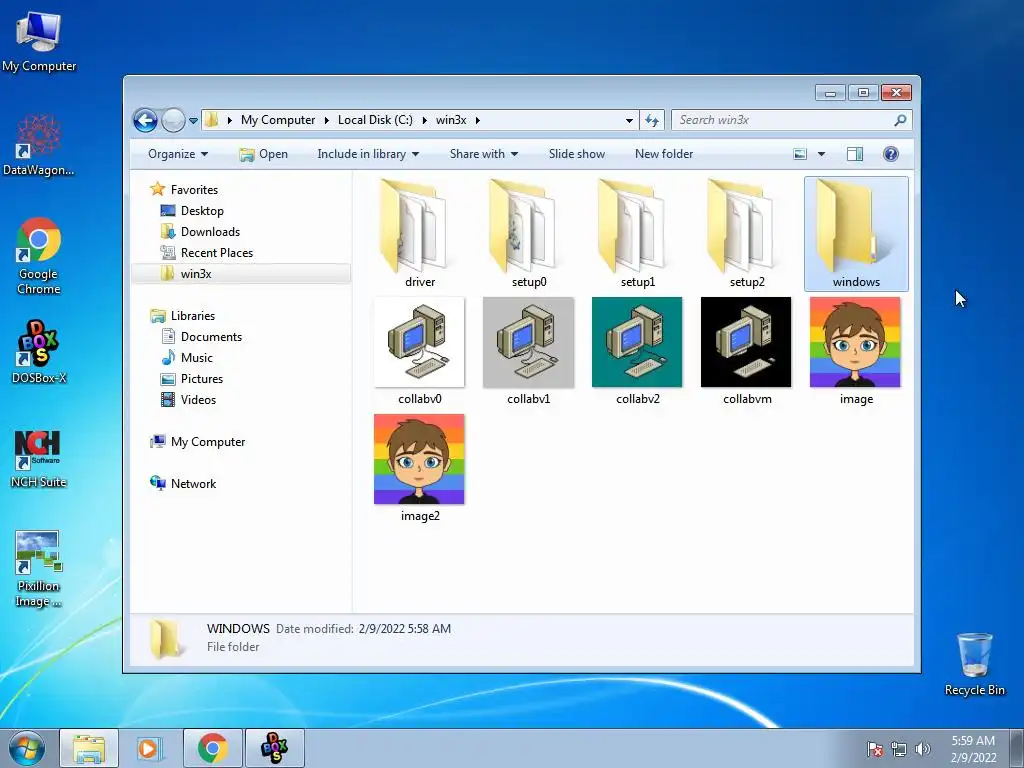Viewport: 1024px width, 768px height.
Task: Refresh the win3x folder view
Action: (652, 120)
